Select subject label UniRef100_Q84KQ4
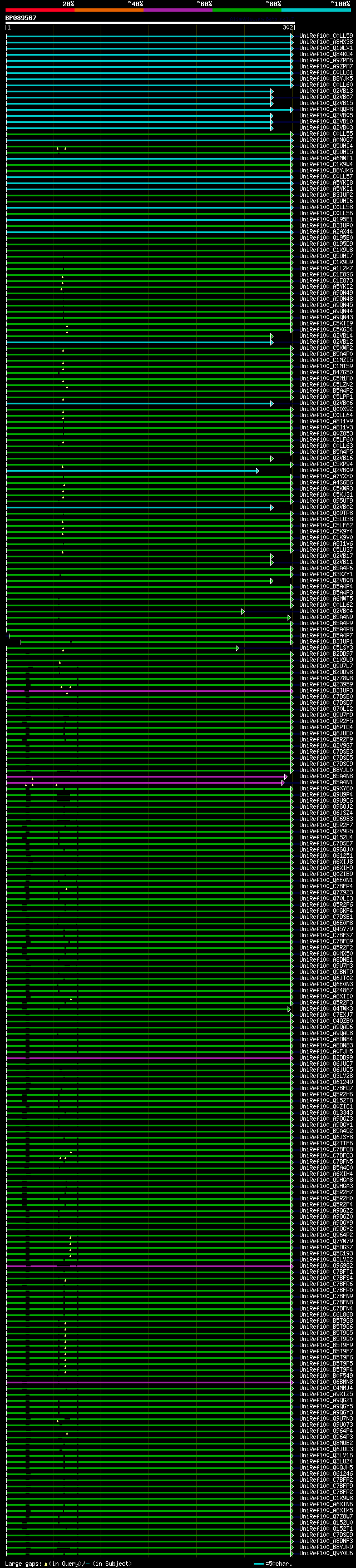This screenshot has width=356, height=1568. click(x=325, y=54)
